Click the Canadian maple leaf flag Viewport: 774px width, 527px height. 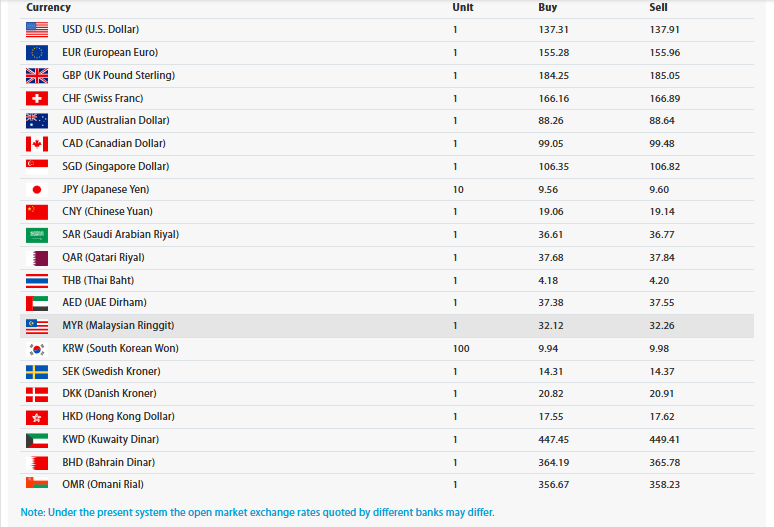click(x=37, y=144)
